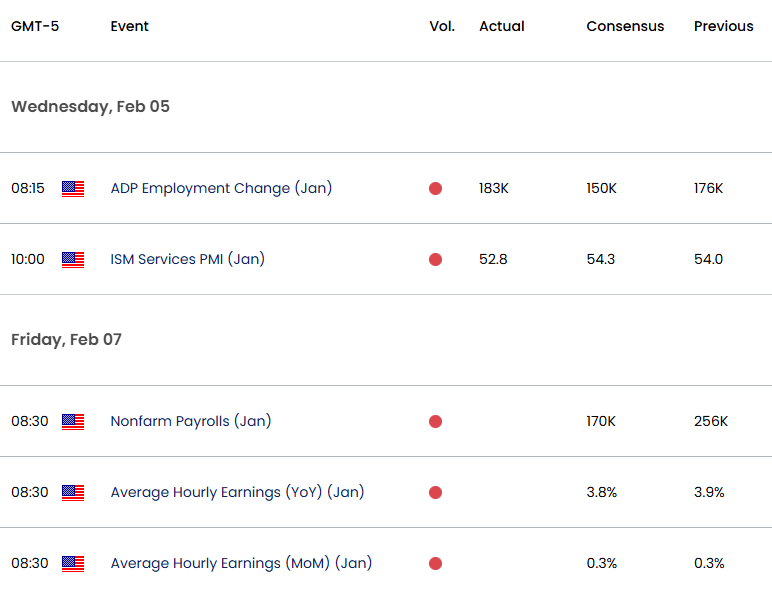Click the US flag beside Nonfarm Payrolls

point(73,422)
